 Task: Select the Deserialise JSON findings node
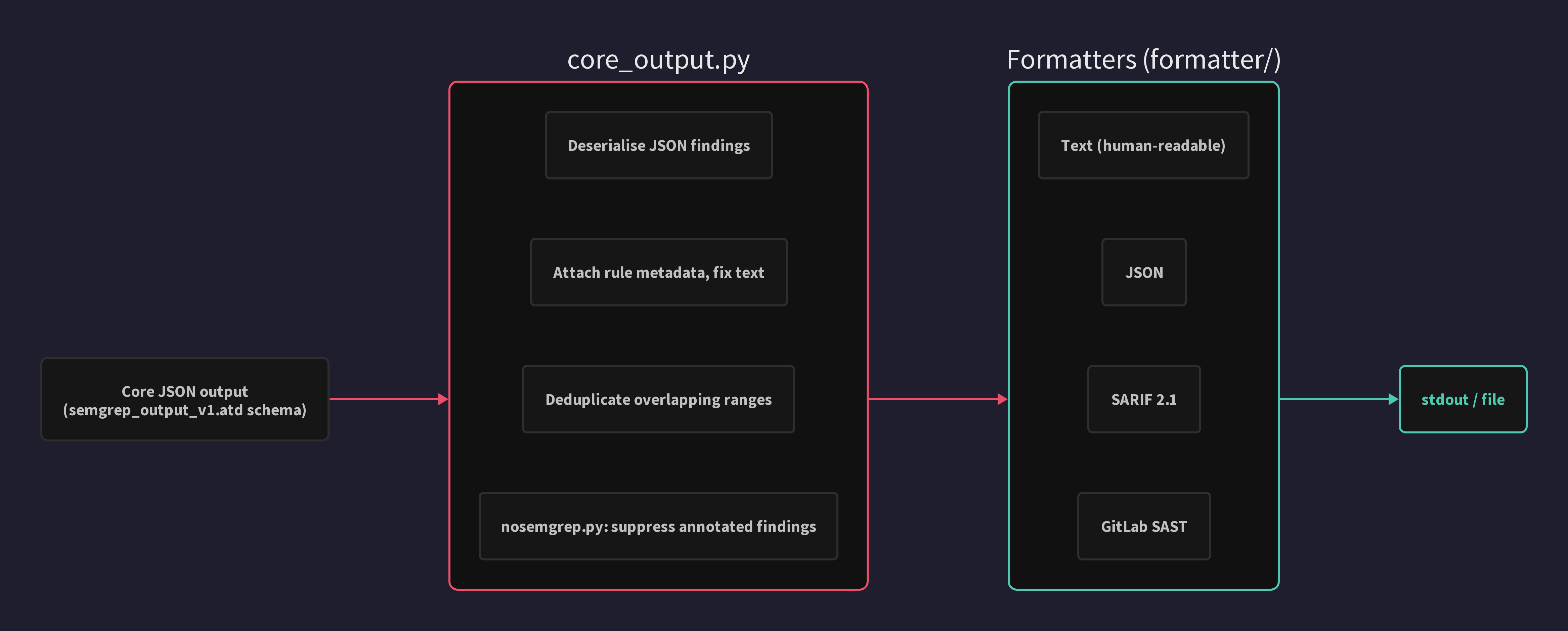(659, 145)
